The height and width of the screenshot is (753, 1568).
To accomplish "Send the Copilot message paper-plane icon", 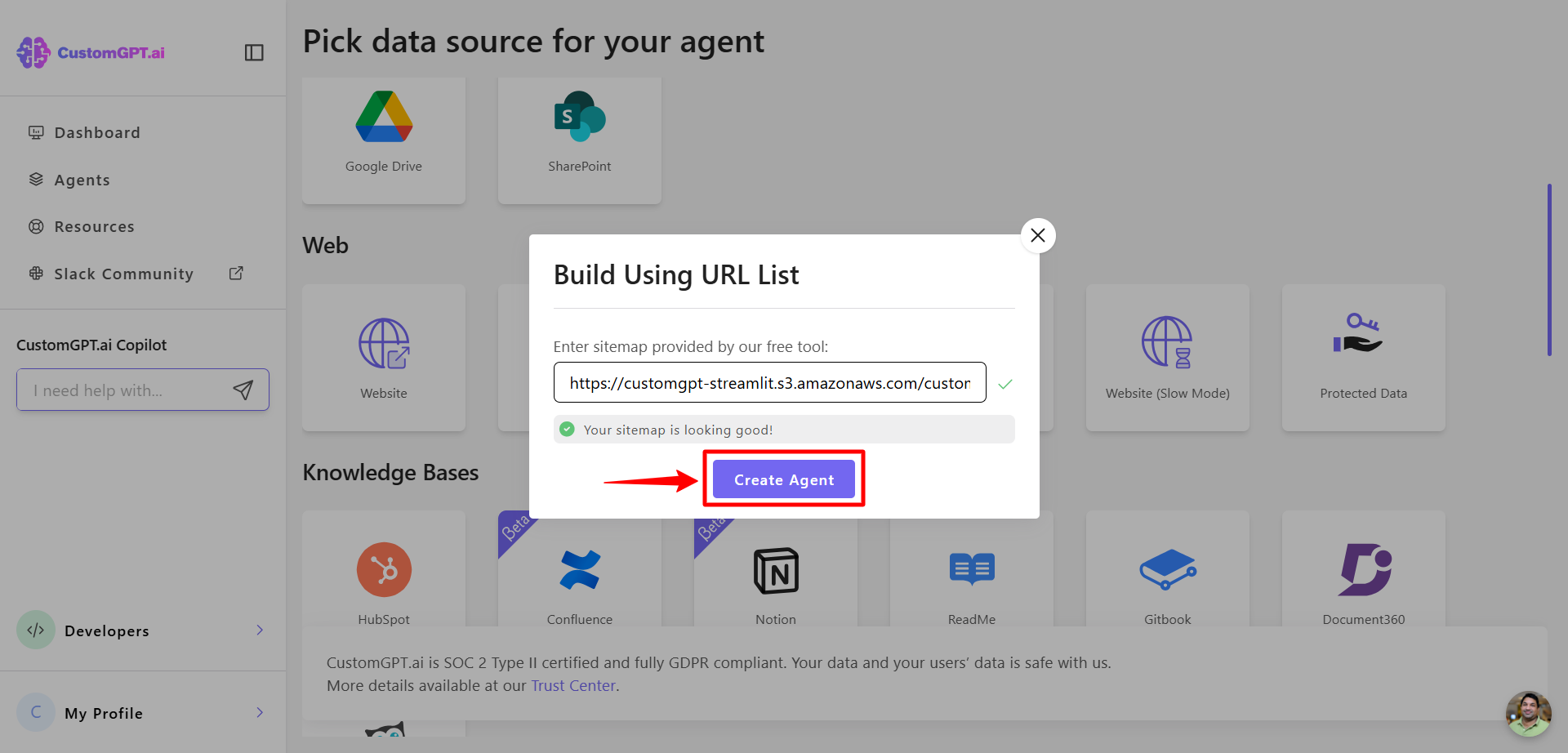I will [243, 390].
